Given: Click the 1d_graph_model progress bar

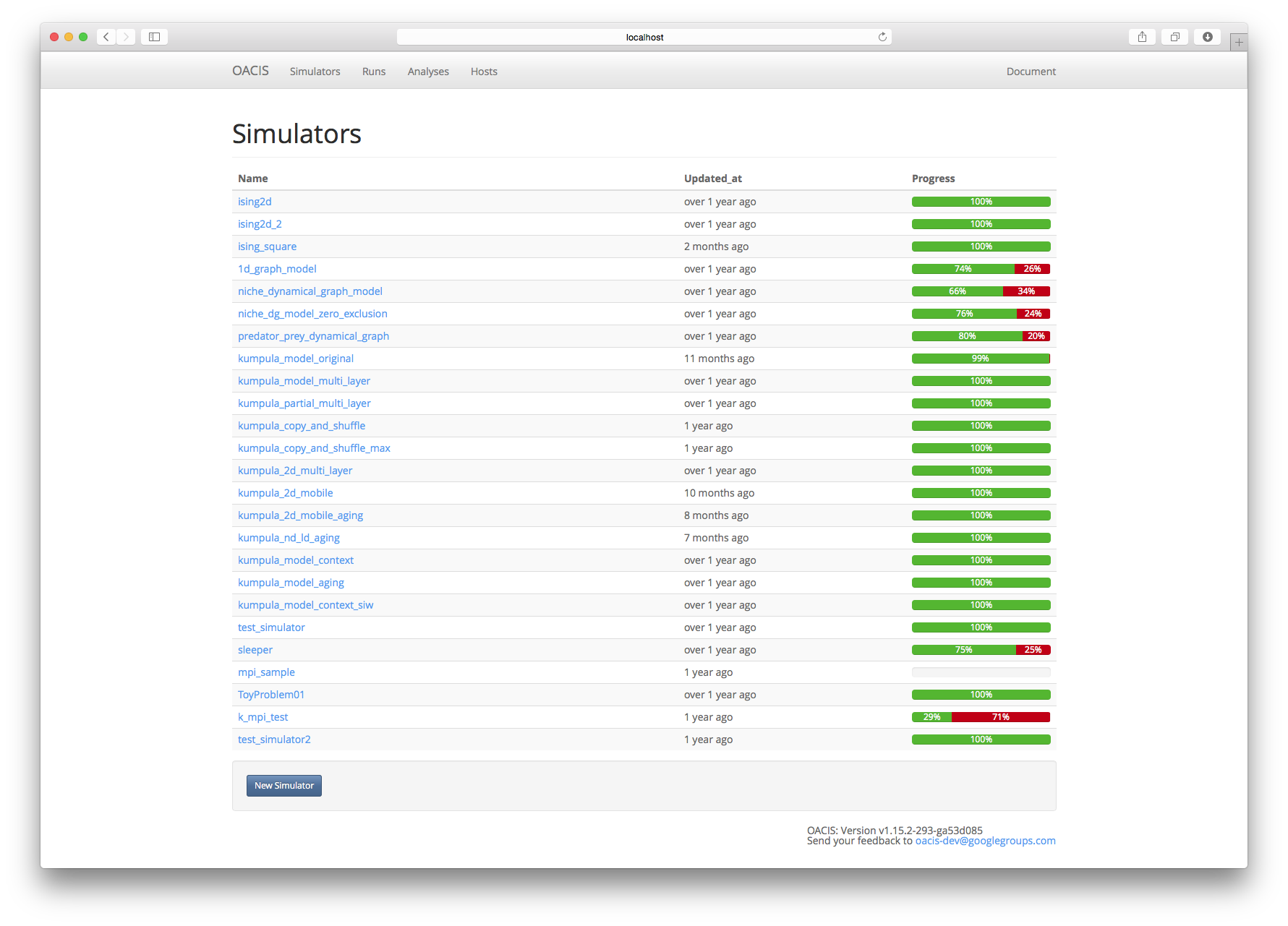Looking at the screenshot, I should click(981, 269).
